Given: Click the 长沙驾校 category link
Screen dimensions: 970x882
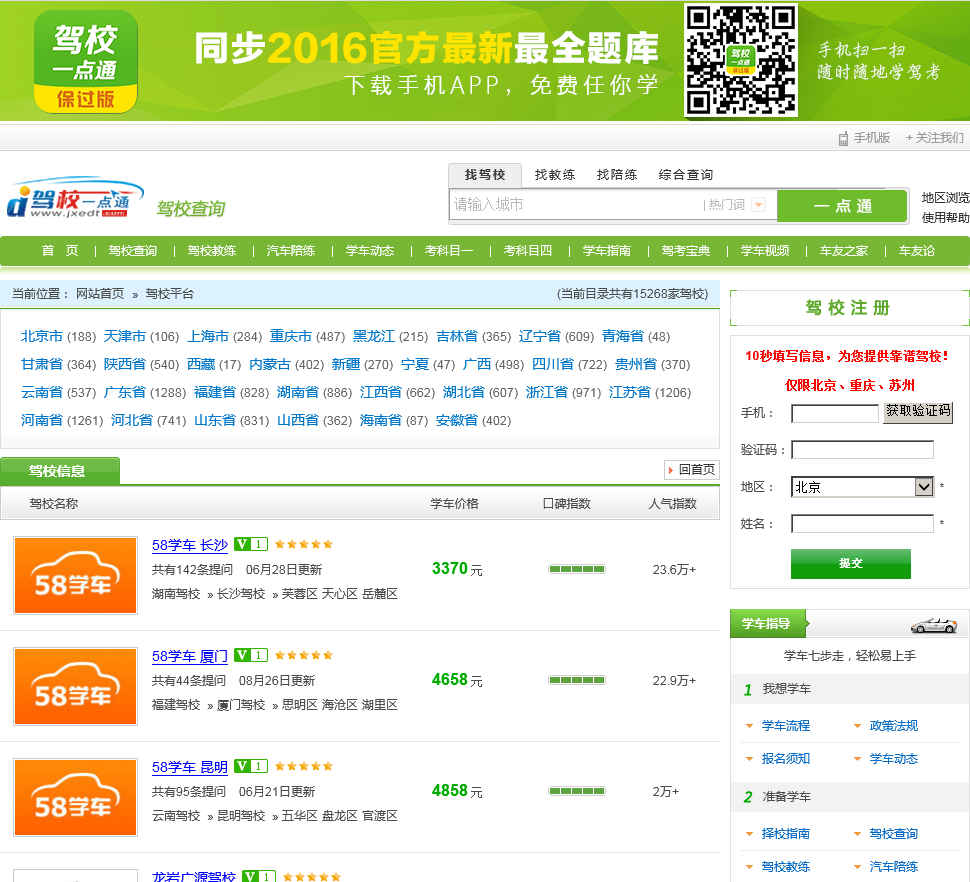Looking at the screenshot, I should click(241, 594).
